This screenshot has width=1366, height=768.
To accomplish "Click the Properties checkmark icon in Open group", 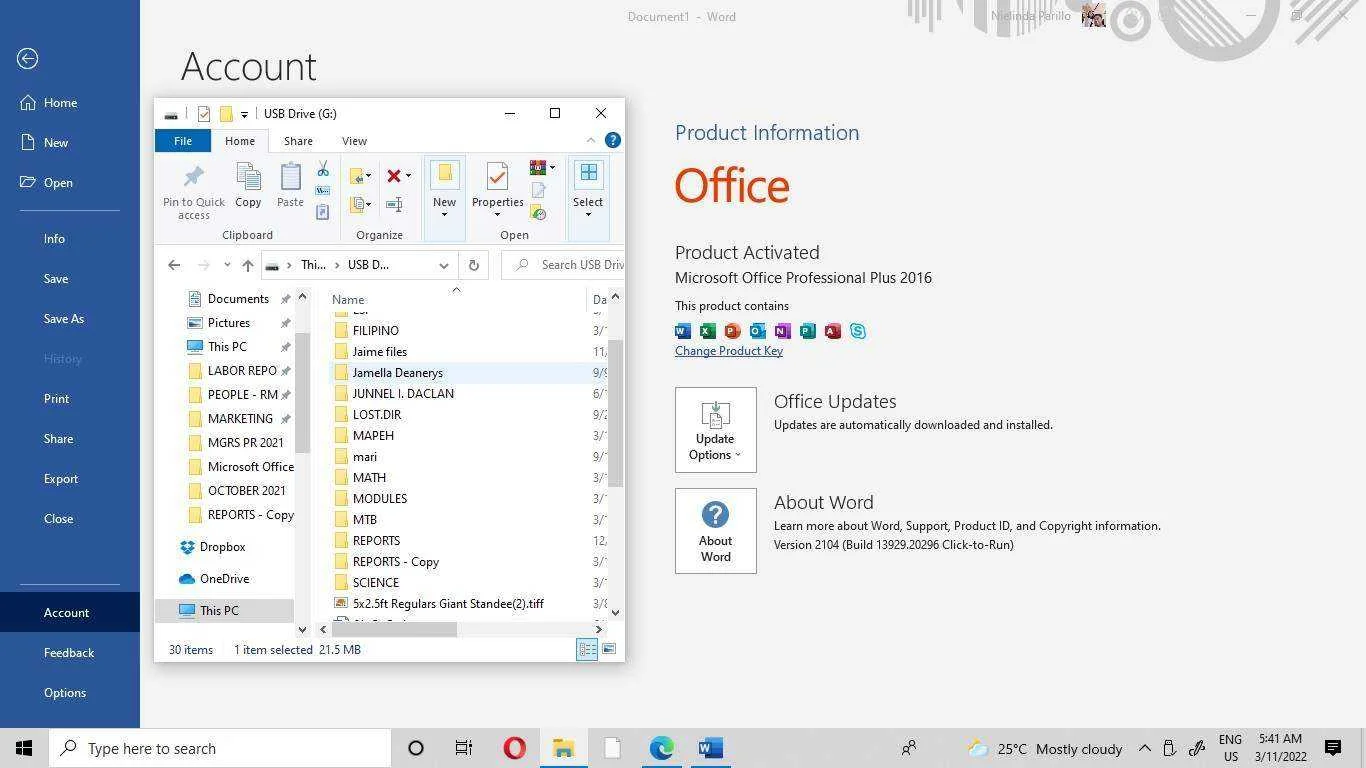I will [x=497, y=178].
